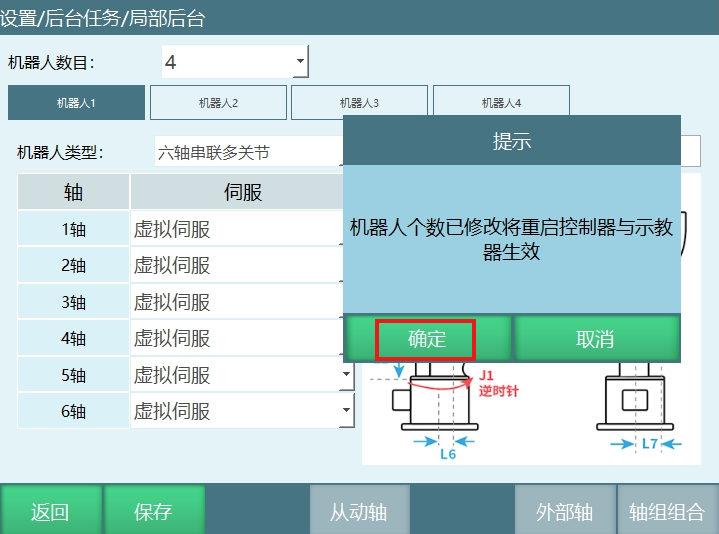Viewport: 719px width, 534px height.
Task: Select the 1轴 servo field
Action: [235, 229]
